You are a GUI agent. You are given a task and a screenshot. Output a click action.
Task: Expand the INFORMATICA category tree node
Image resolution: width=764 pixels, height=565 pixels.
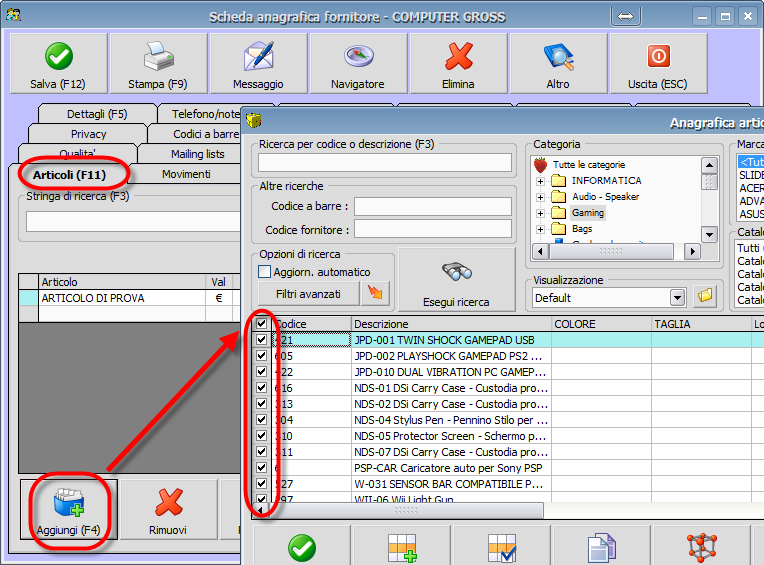tap(541, 181)
